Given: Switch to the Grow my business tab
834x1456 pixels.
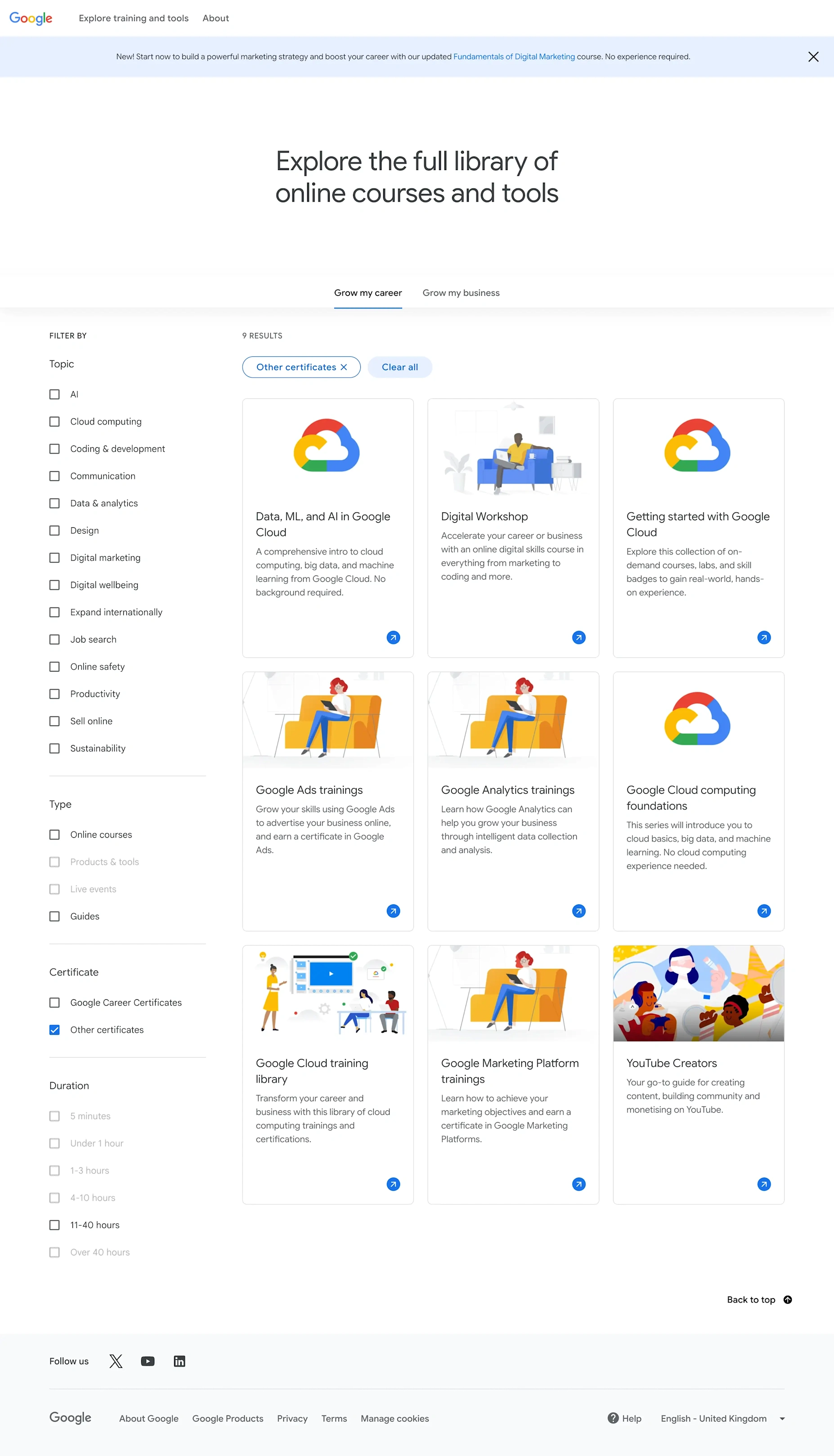Looking at the screenshot, I should click(461, 292).
